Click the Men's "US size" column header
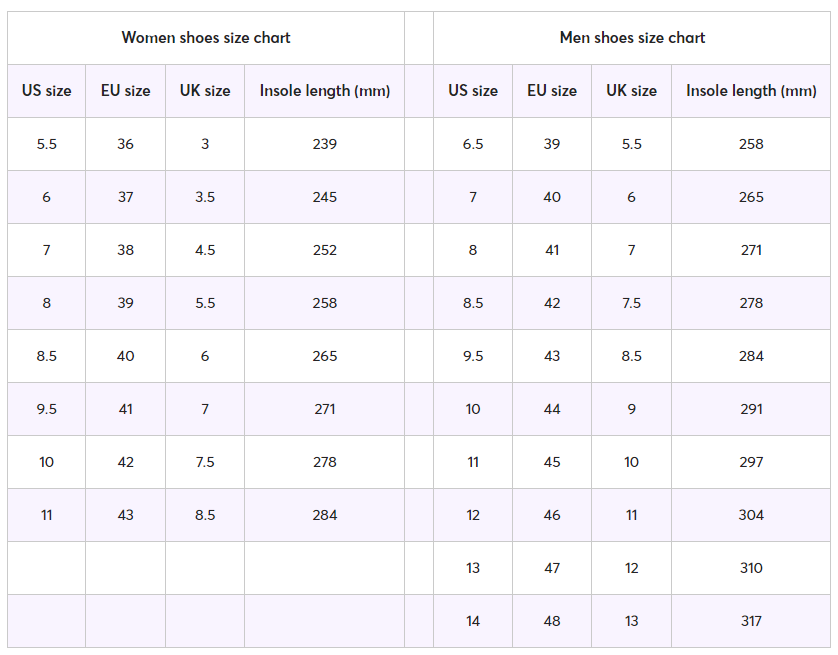The image size is (838, 655). coord(473,91)
